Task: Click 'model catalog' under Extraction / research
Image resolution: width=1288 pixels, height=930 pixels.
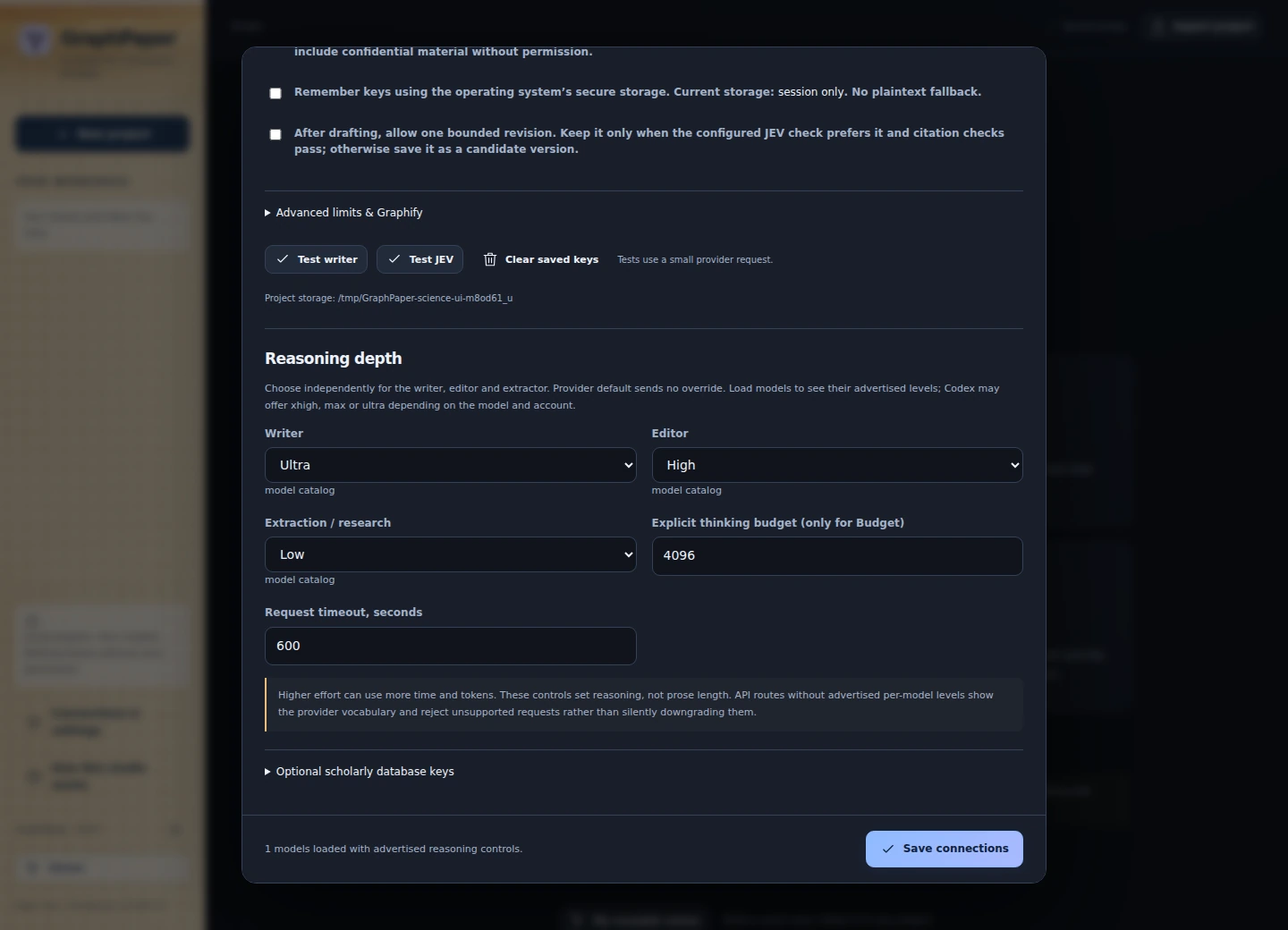Action: [x=300, y=580]
